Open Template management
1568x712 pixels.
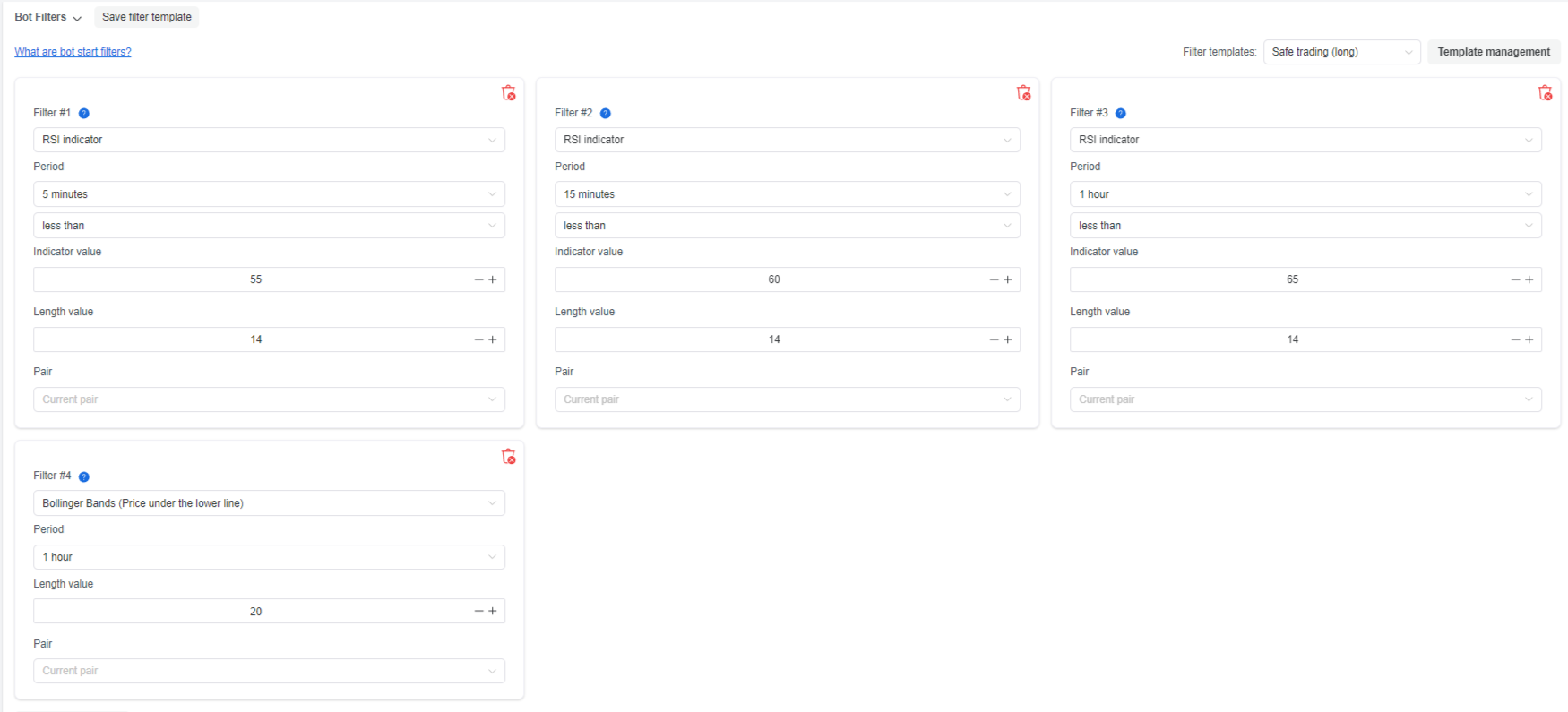[1494, 52]
